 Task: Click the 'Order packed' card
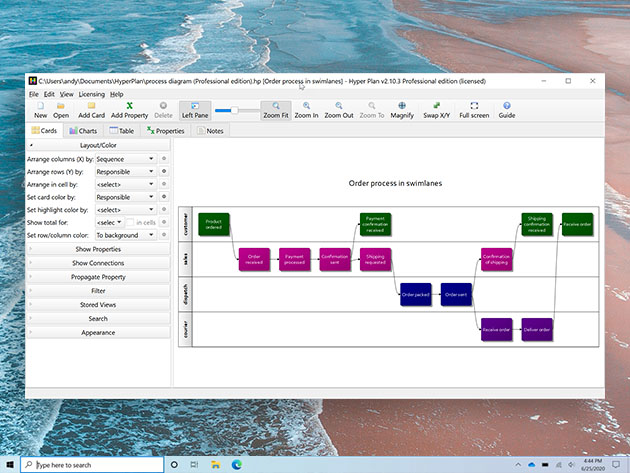click(415, 295)
